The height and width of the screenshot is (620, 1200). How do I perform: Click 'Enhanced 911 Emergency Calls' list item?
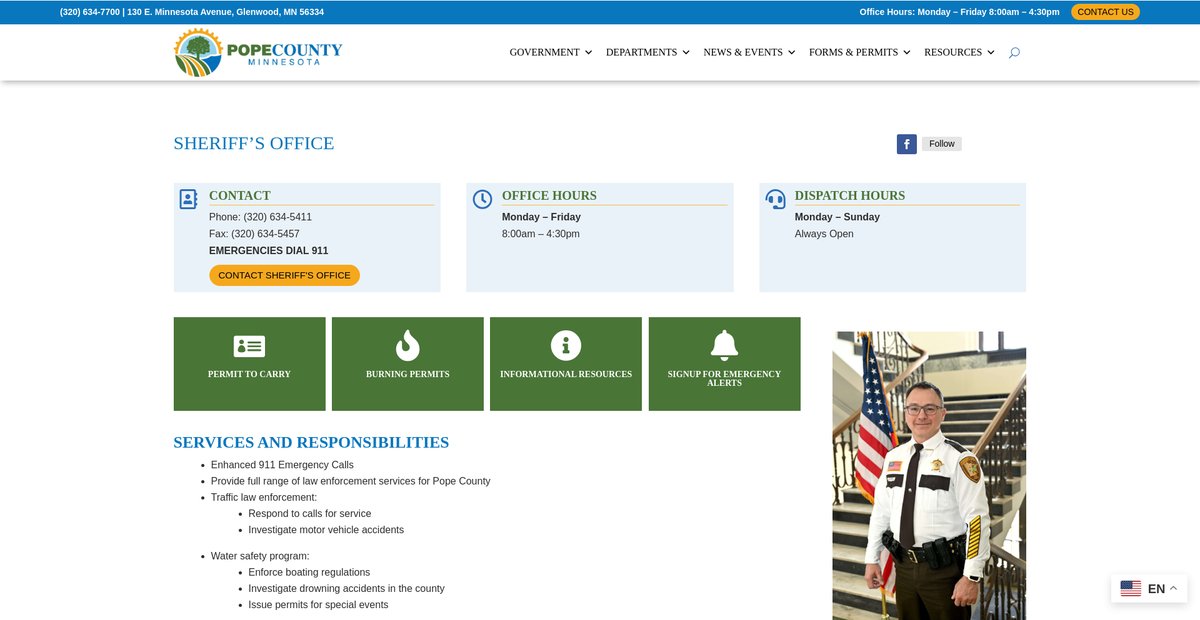pyautogui.click(x=282, y=465)
